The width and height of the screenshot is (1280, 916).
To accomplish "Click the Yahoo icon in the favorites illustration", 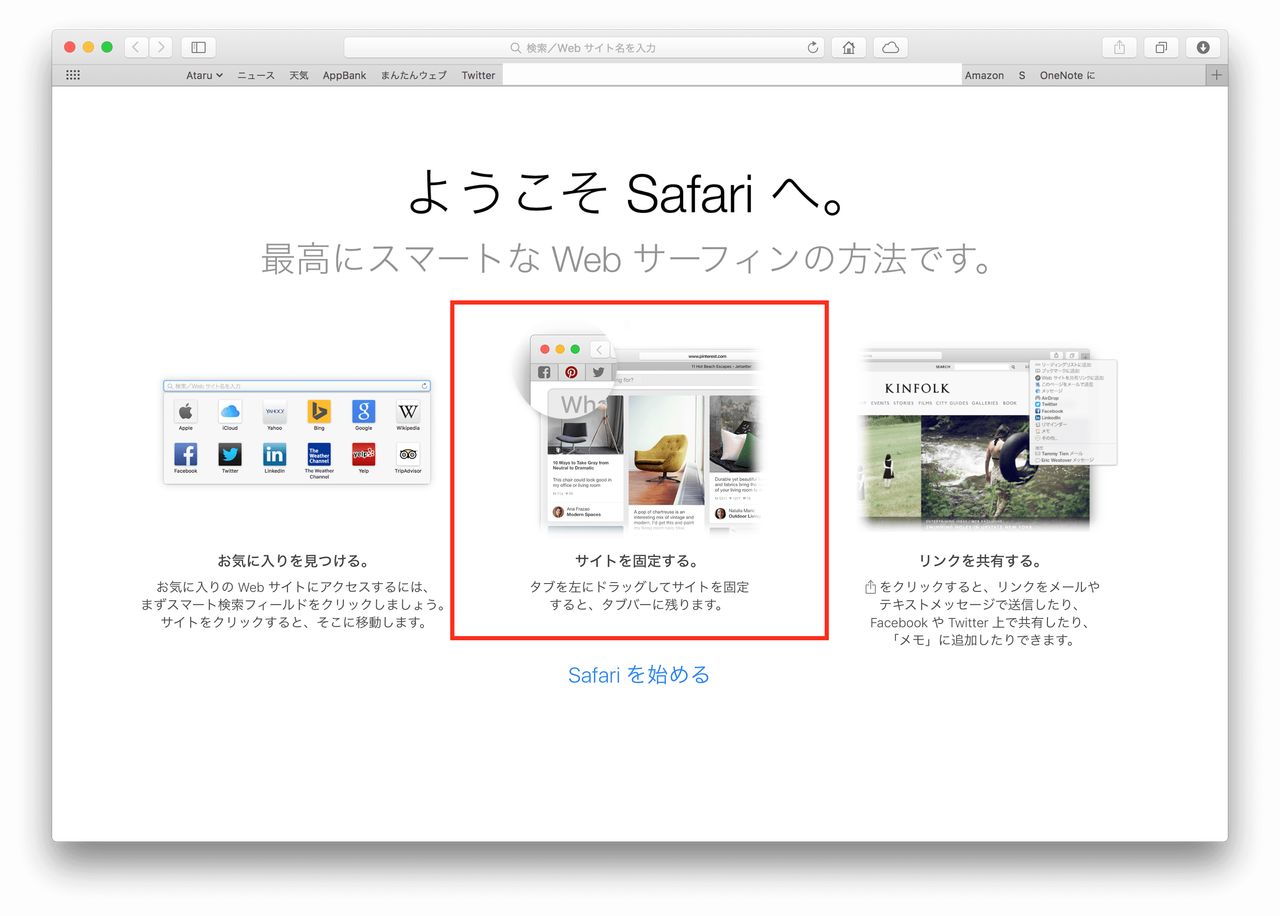I will [275, 411].
